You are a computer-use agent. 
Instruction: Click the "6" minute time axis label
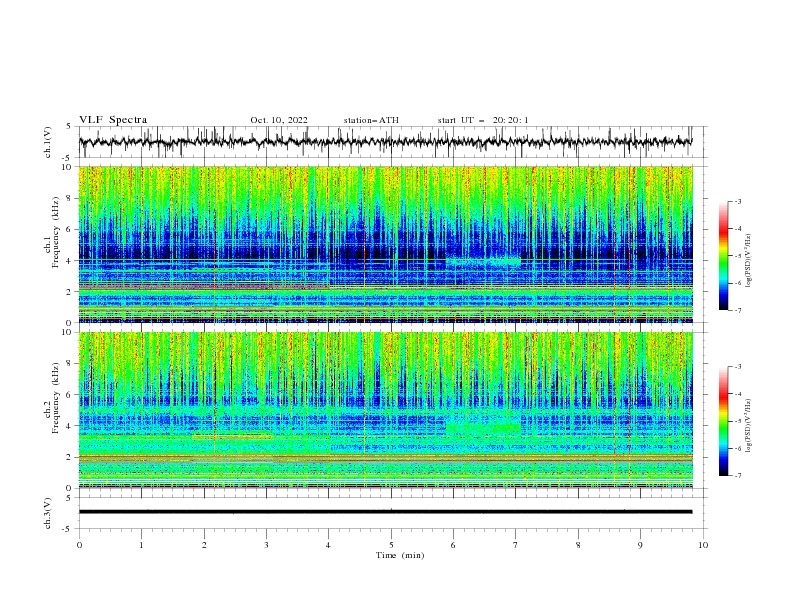point(453,545)
